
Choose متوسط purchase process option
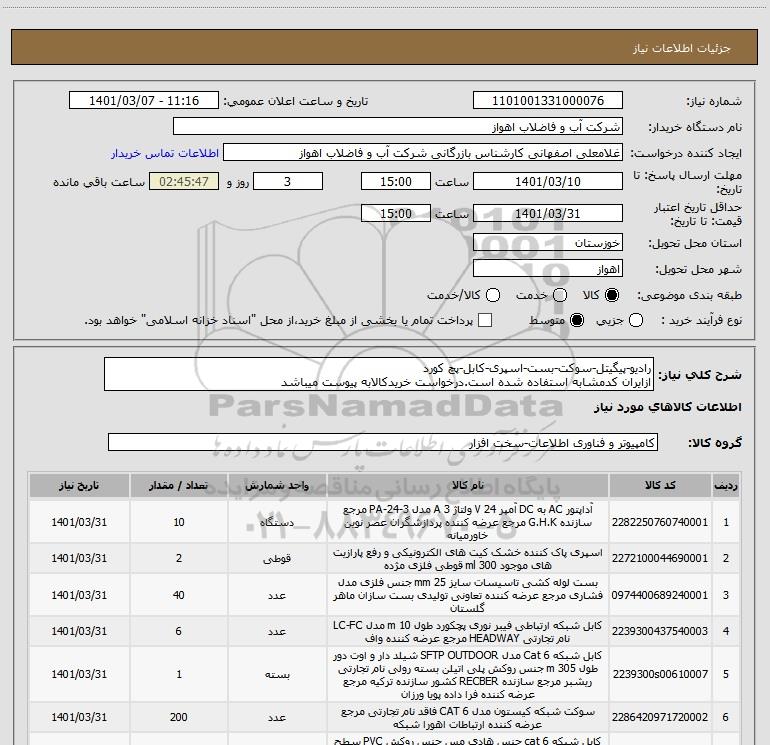pyautogui.click(x=577, y=320)
